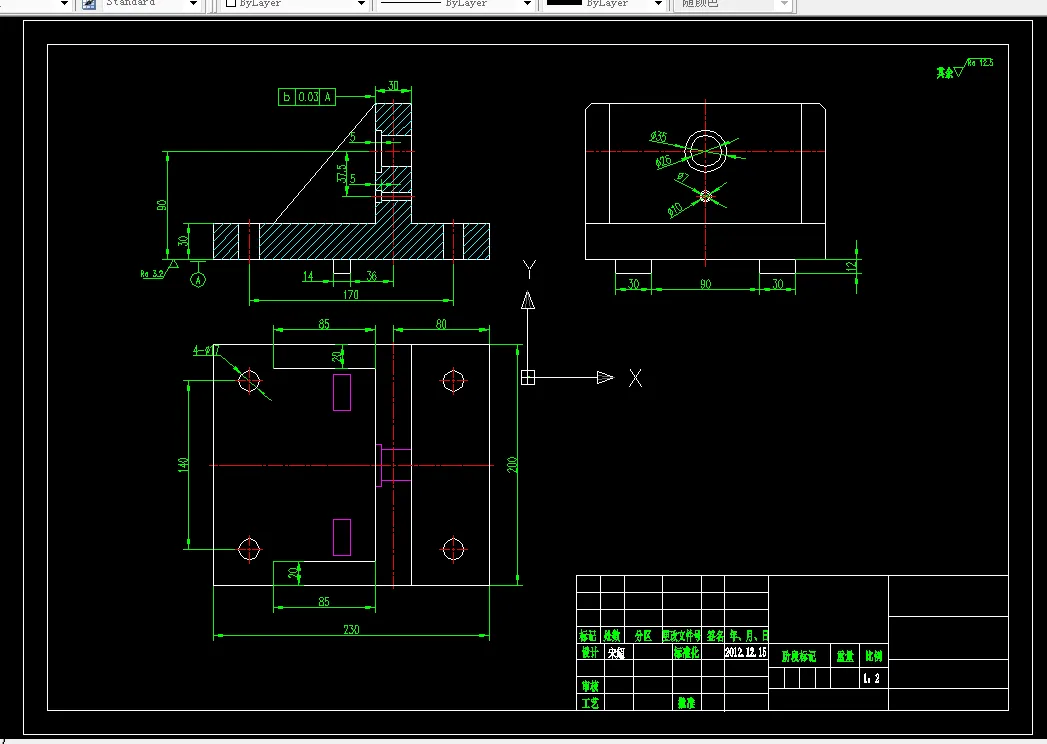Click the 年、月、日 title block cell
The image size is (1047, 744).
[748, 635]
